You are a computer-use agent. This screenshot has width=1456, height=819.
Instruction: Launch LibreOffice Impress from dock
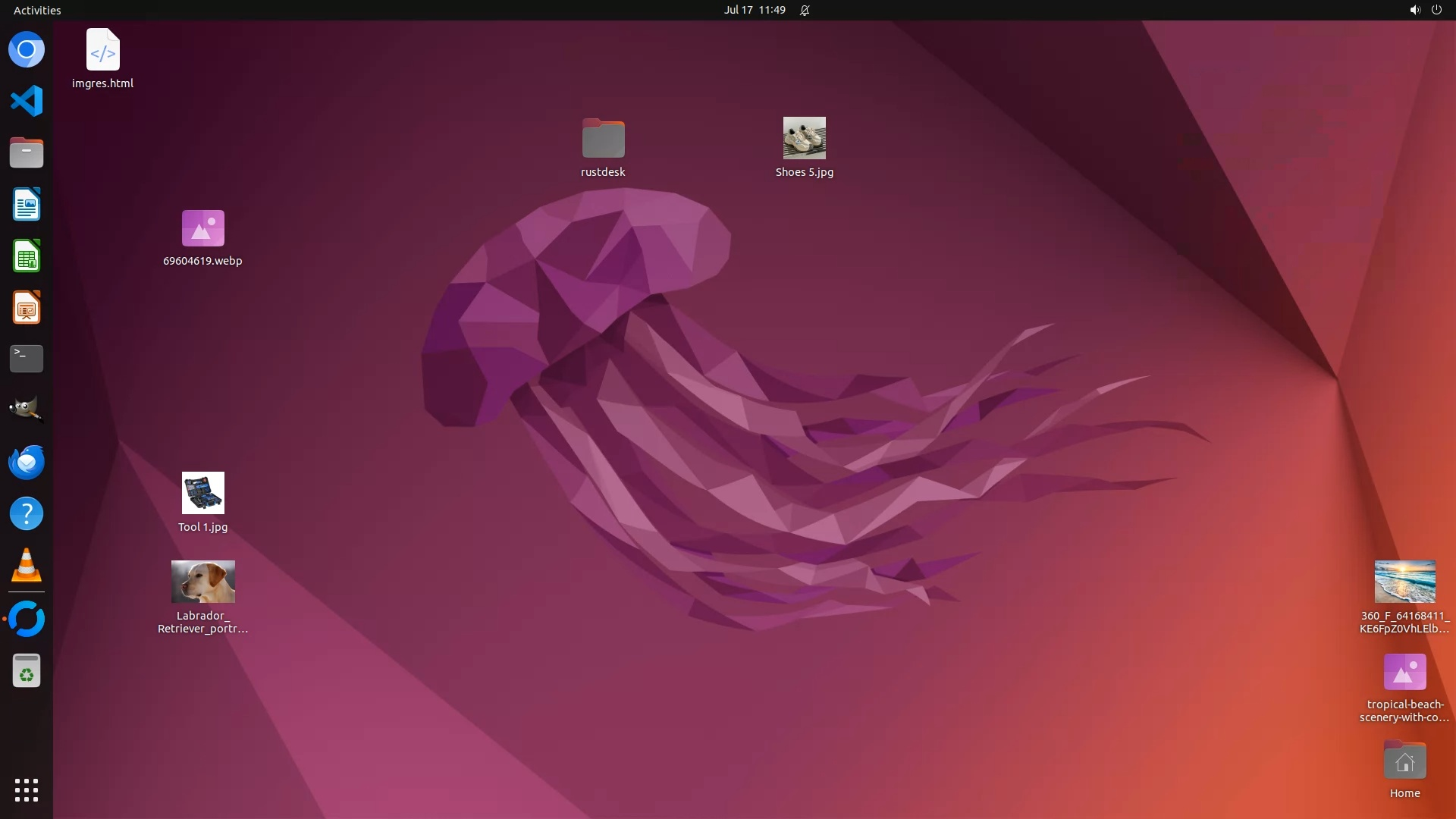27,308
